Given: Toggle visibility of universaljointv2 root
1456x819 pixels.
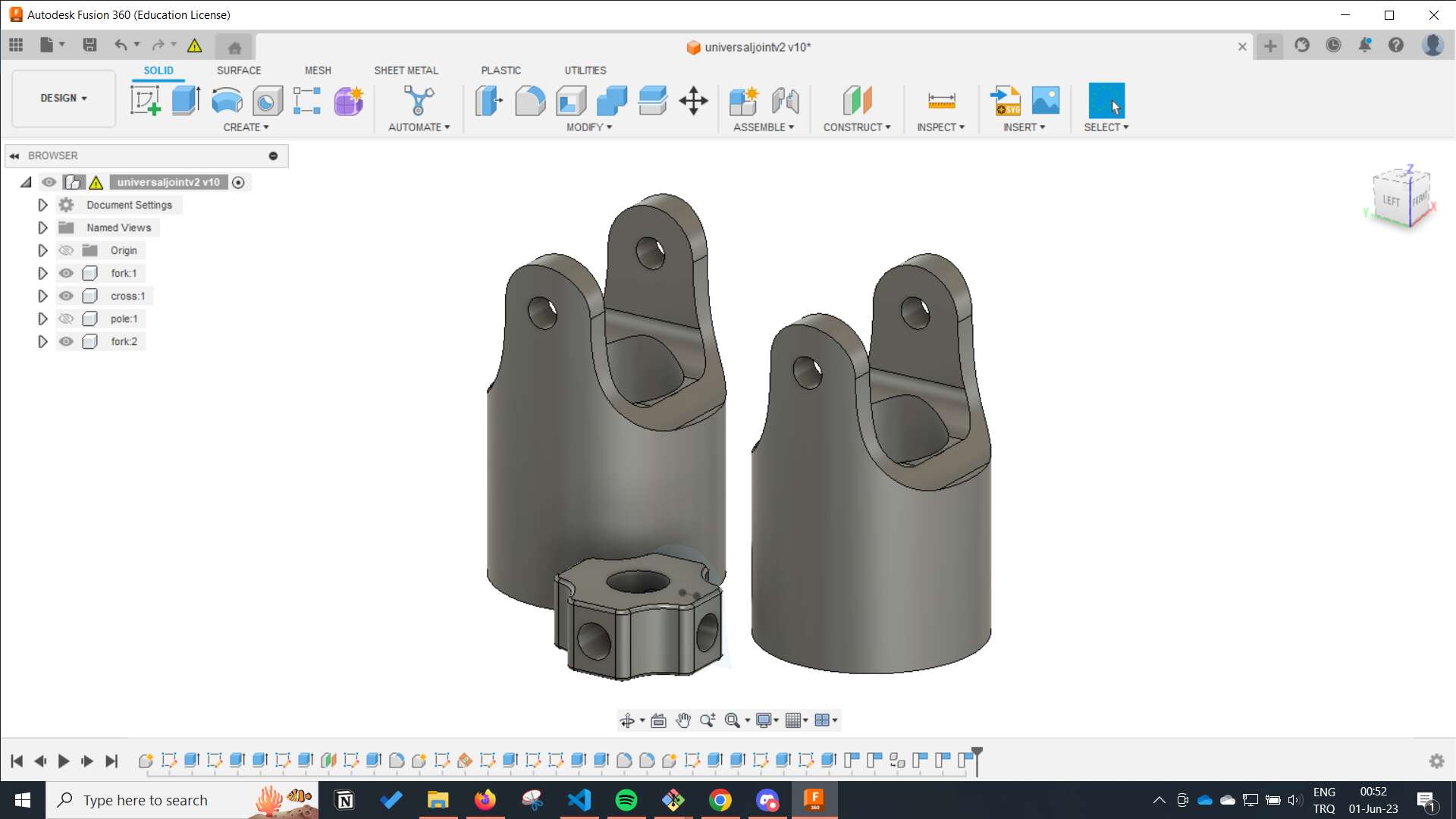Looking at the screenshot, I should (x=49, y=182).
